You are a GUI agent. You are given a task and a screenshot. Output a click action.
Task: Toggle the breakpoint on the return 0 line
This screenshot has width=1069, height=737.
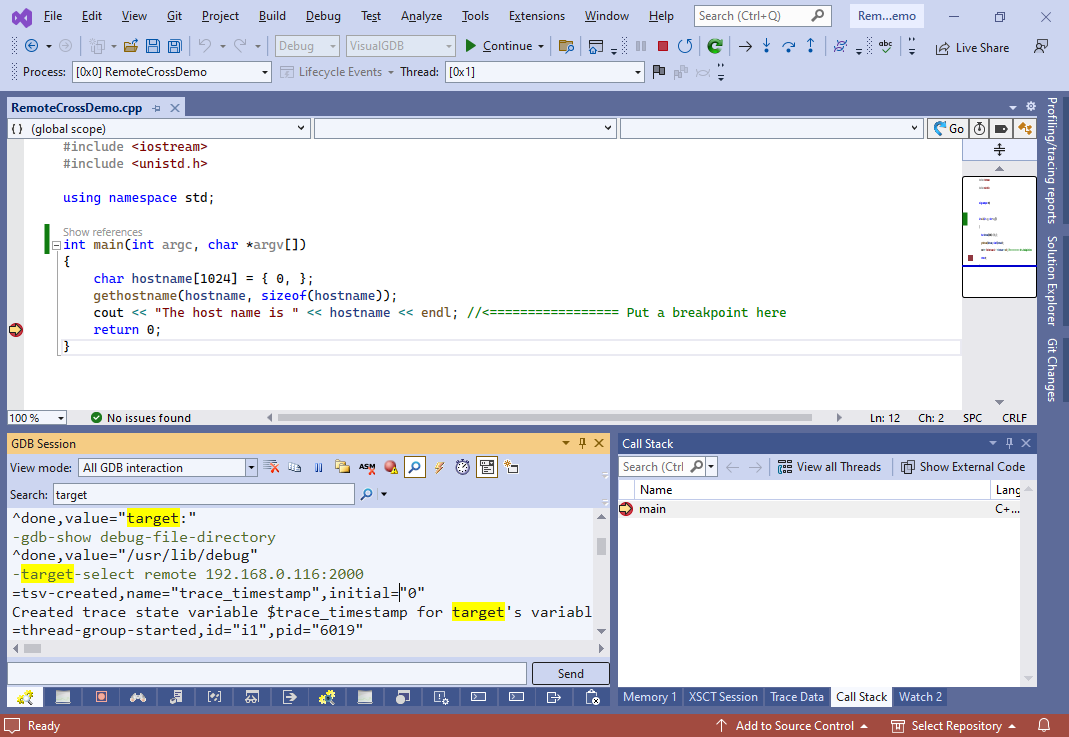tap(15, 330)
